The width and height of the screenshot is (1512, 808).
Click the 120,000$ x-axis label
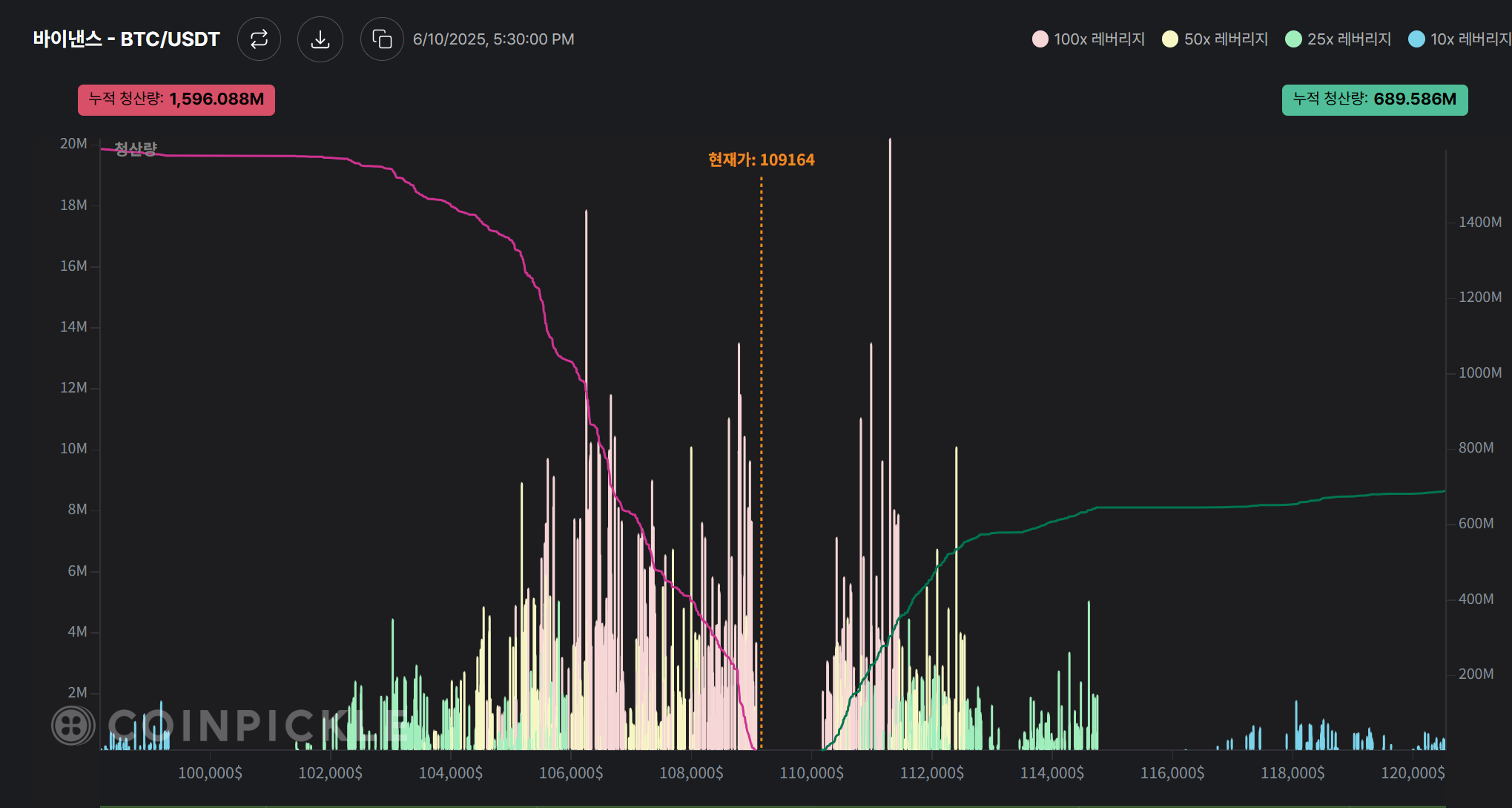[1413, 773]
